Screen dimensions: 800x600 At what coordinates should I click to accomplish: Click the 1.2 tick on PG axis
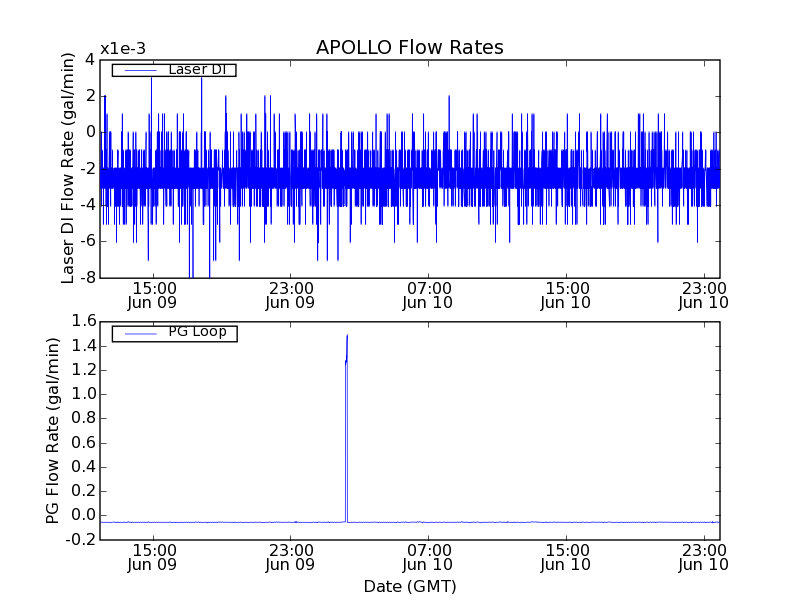click(x=84, y=370)
